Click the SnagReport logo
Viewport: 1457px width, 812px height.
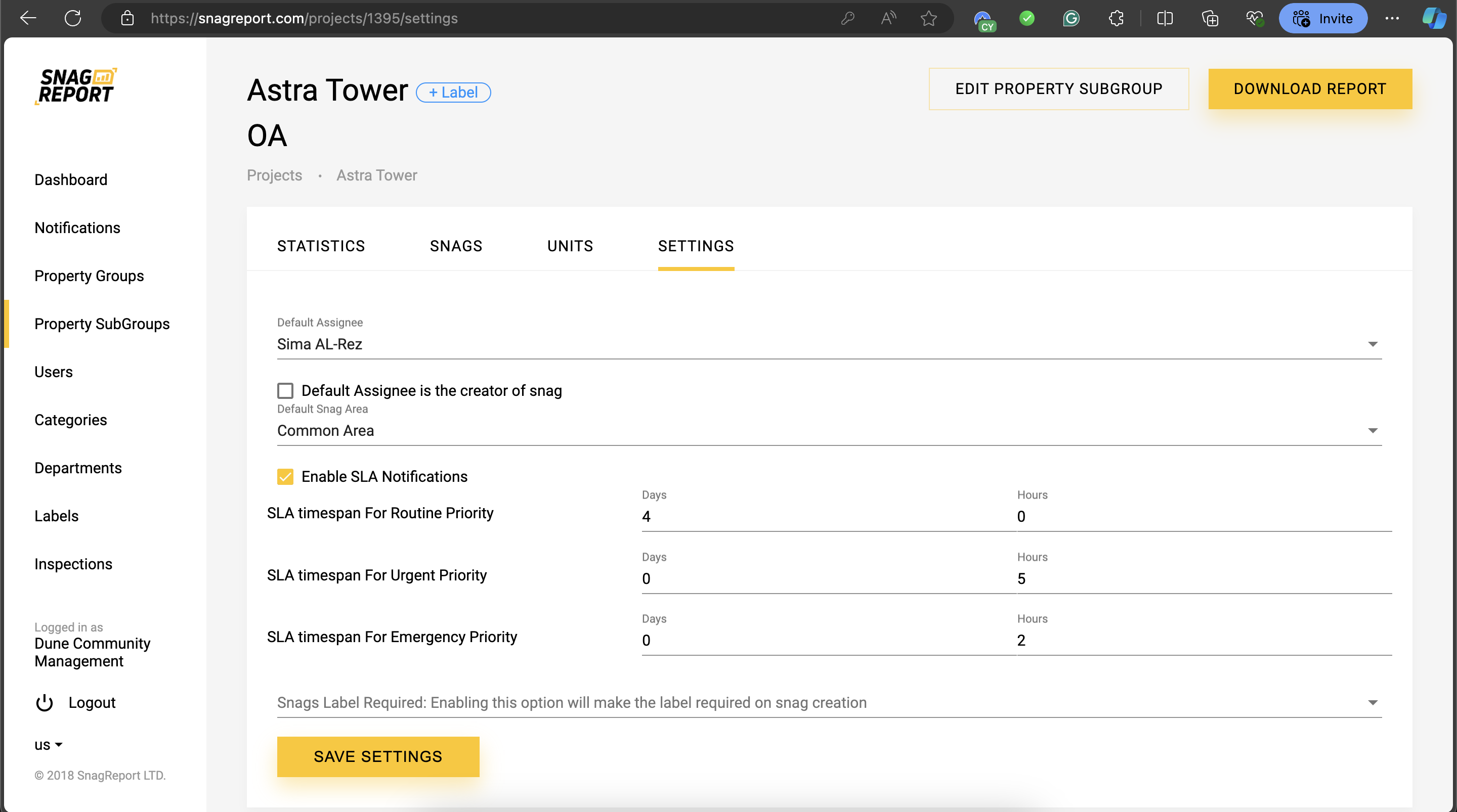(x=76, y=86)
